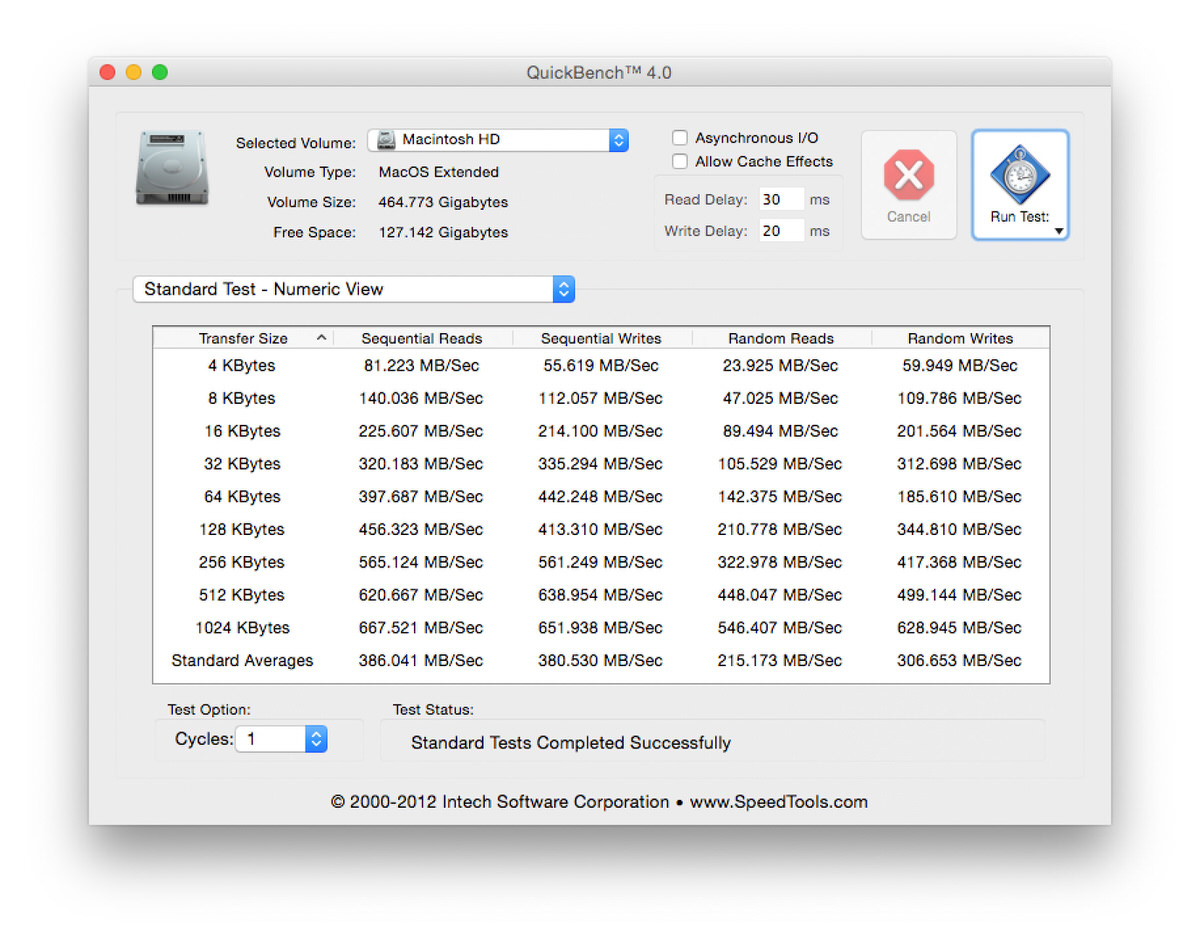Close the QuickBench window with red button
1200x945 pixels.
point(108,72)
